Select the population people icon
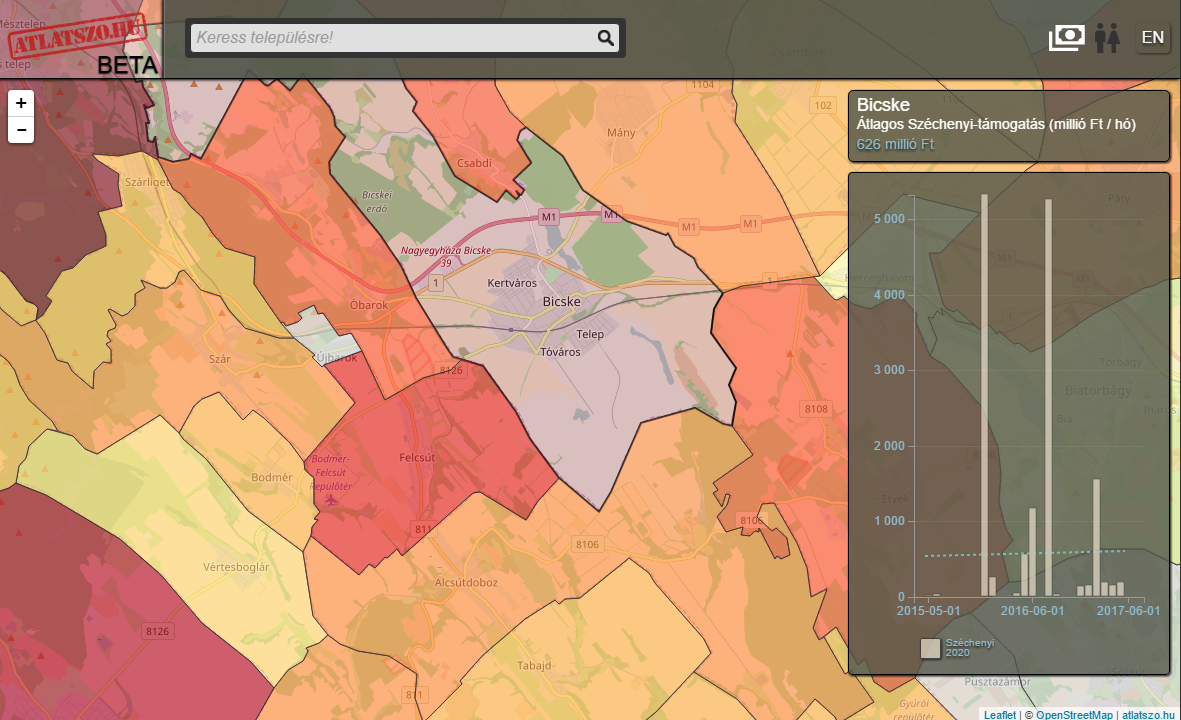This screenshot has width=1181, height=720. [x=1106, y=39]
